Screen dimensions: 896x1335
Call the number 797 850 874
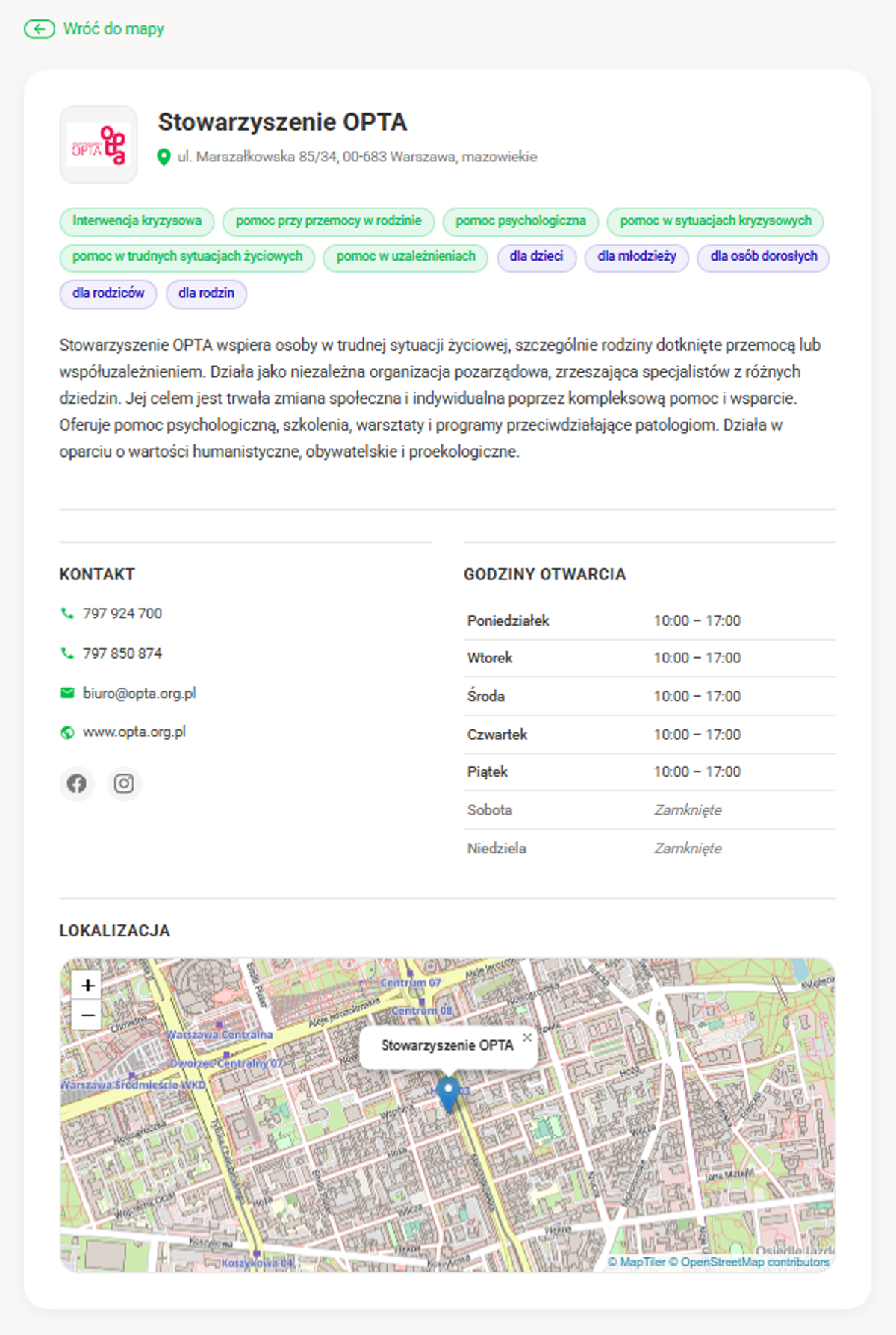pyautogui.click(x=122, y=653)
